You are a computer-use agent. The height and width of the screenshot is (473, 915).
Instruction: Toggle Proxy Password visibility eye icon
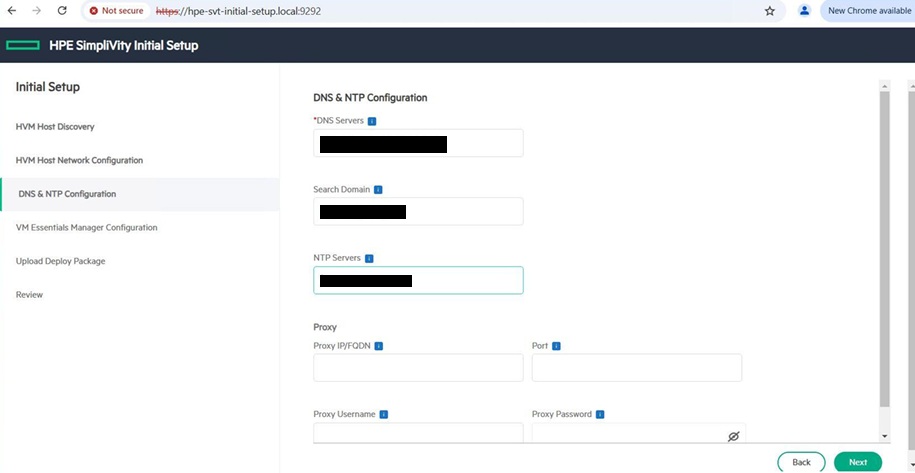tap(734, 436)
